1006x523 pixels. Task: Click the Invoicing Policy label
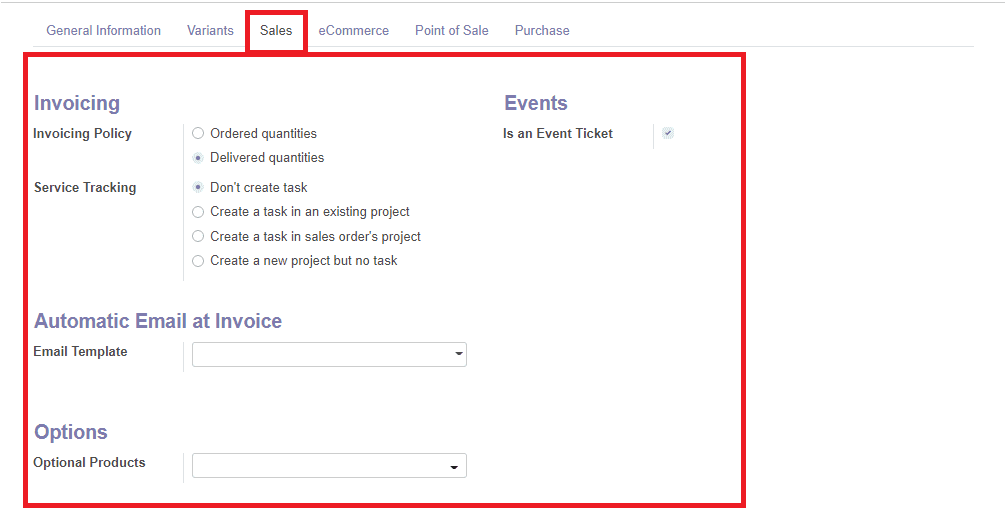(x=82, y=133)
